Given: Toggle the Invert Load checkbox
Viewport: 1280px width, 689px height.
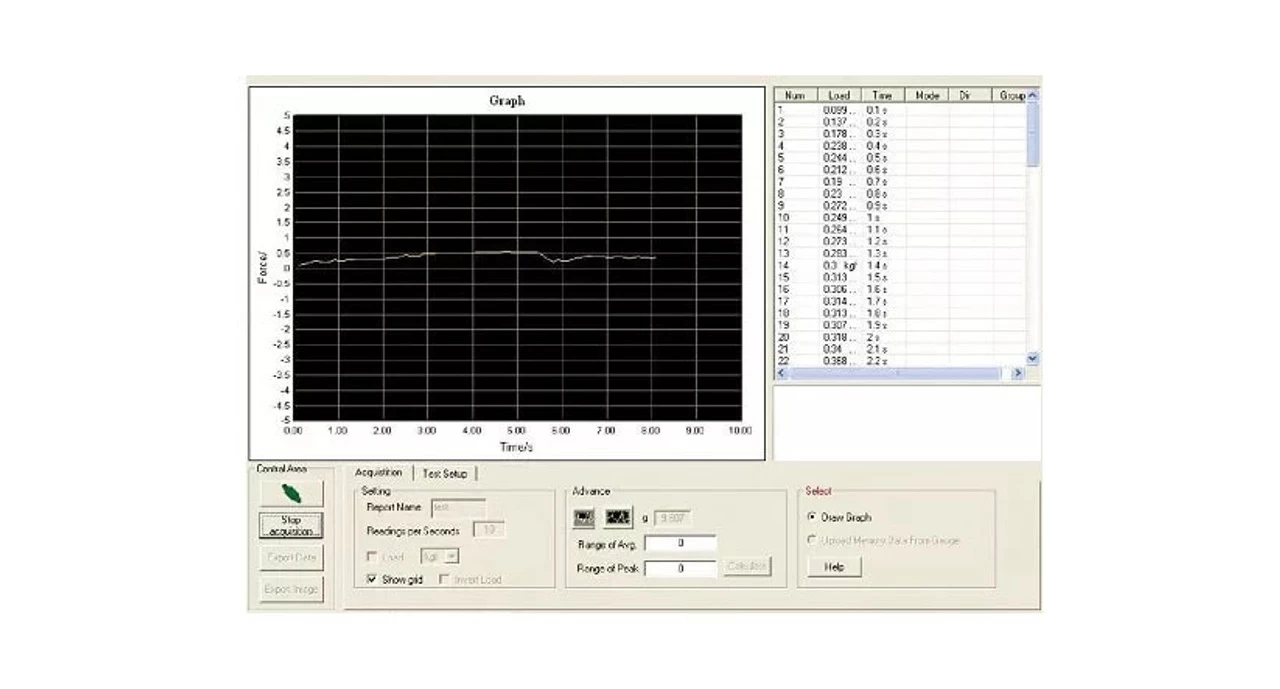Looking at the screenshot, I should [x=444, y=580].
